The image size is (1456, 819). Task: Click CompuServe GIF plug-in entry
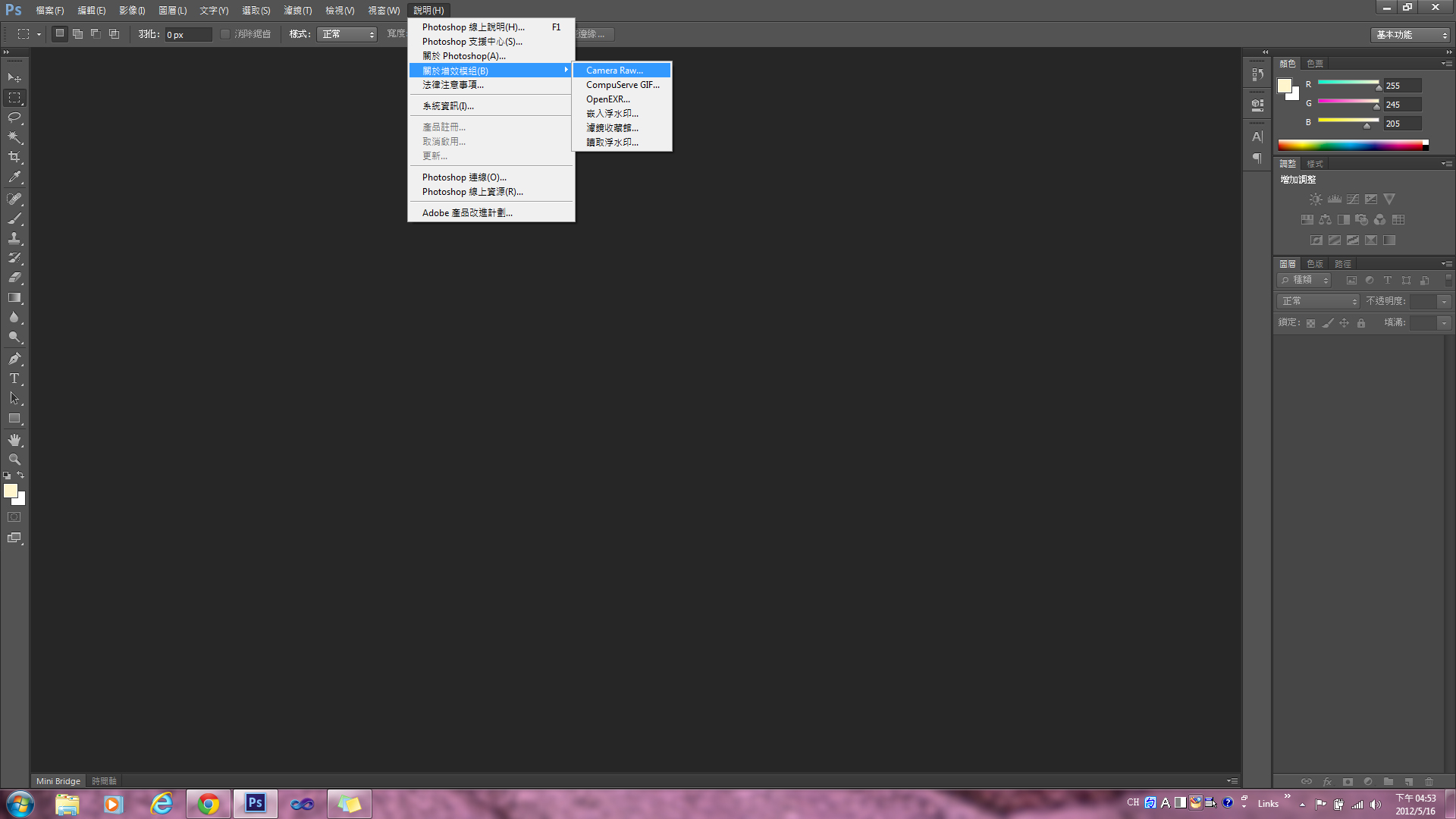621,85
